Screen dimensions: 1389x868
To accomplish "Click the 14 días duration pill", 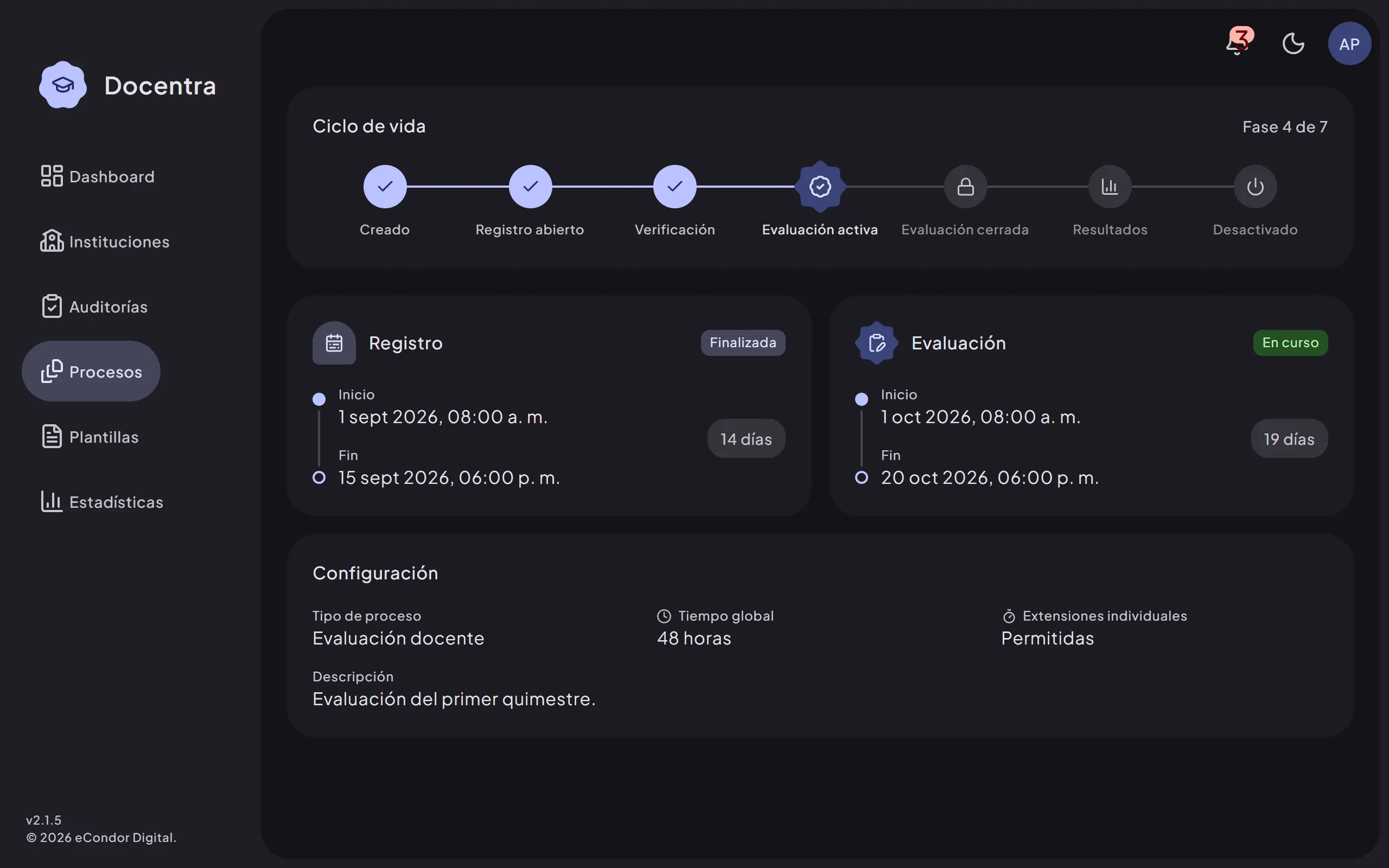I will [746, 438].
